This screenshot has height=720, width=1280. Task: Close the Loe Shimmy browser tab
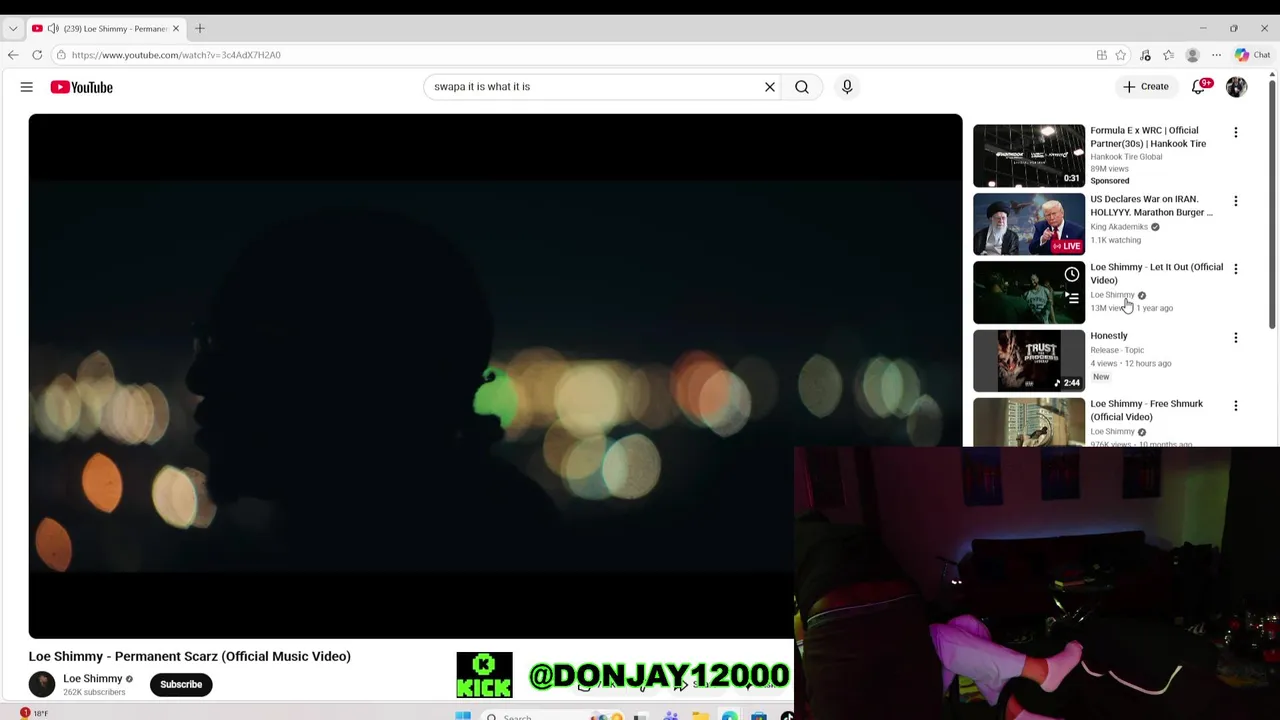point(176,28)
